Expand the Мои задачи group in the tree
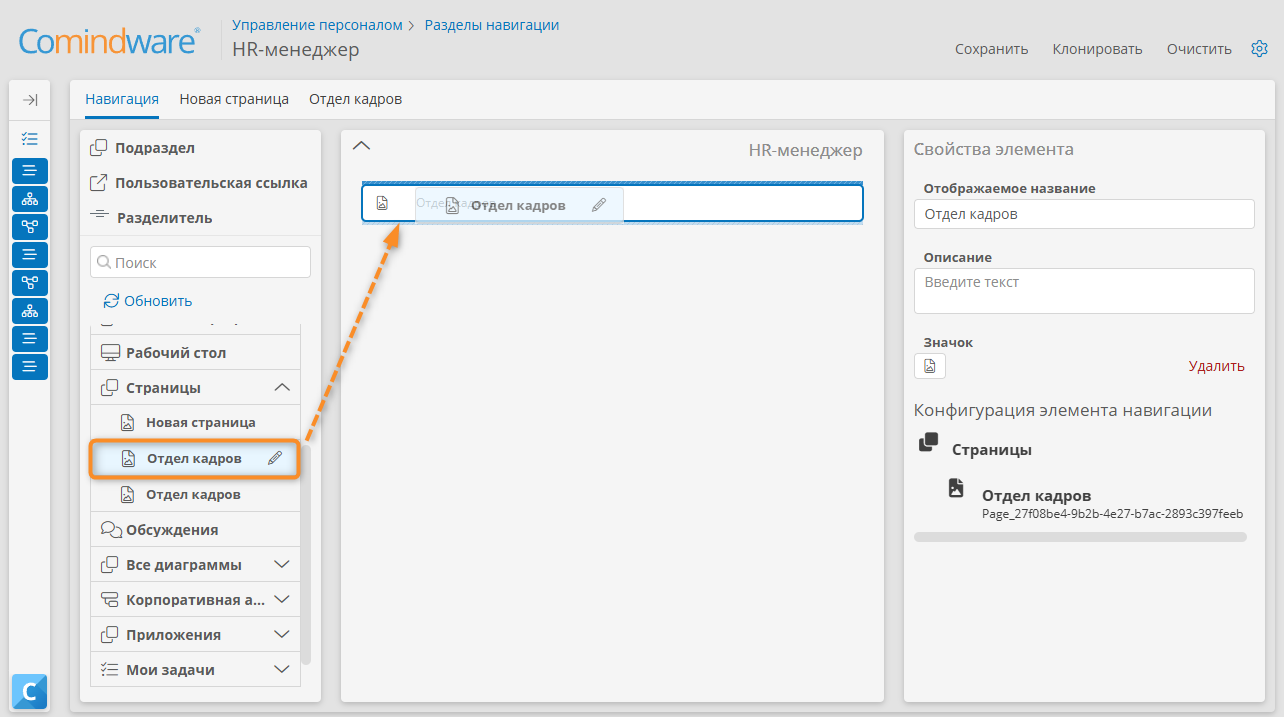The image size is (1284, 717). point(282,670)
